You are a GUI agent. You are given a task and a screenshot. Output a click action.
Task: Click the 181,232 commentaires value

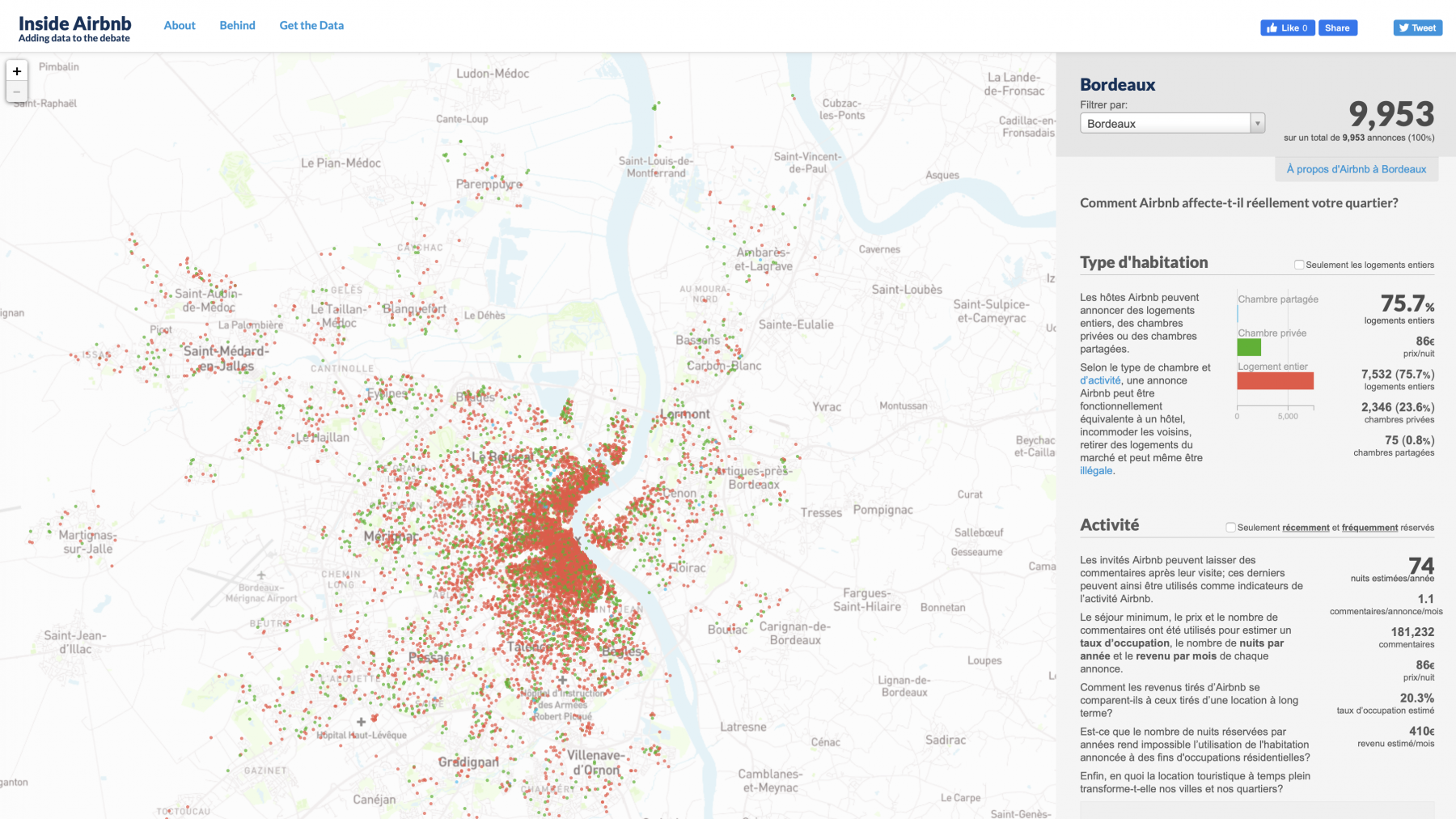tap(1412, 632)
